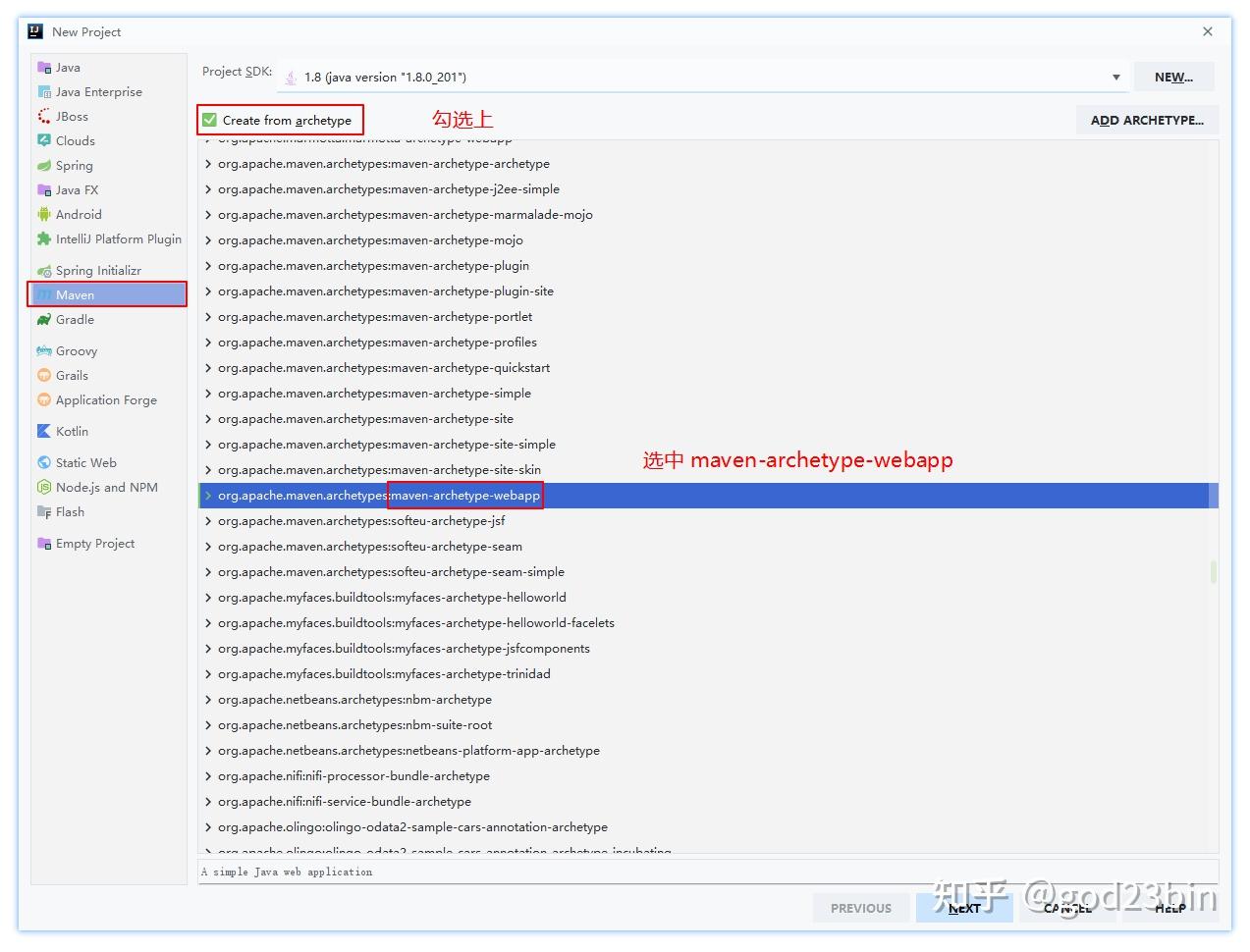The width and height of the screenshot is (1250, 952).
Task: Select Spring Initializr project type
Action: pos(108,271)
